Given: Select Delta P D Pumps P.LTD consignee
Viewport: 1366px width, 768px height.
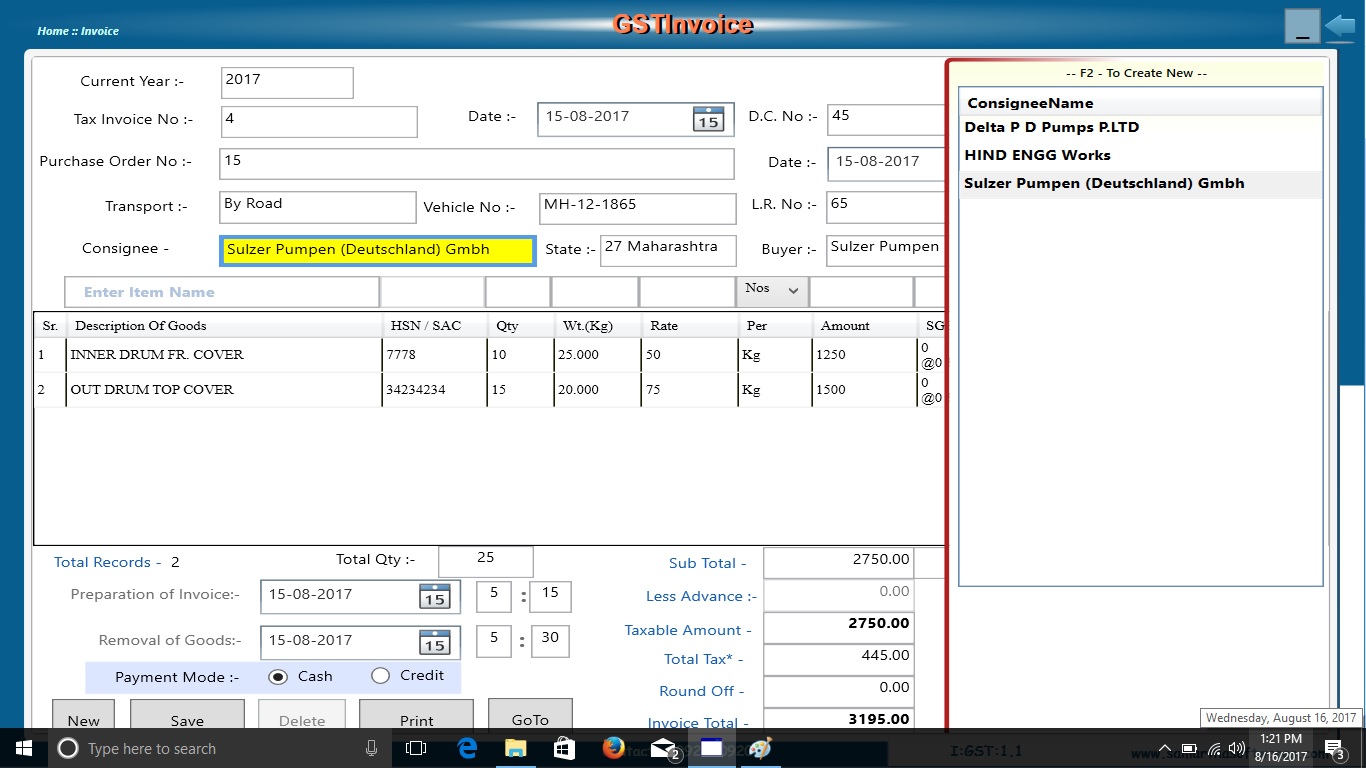Looking at the screenshot, I should coord(1140,128).
